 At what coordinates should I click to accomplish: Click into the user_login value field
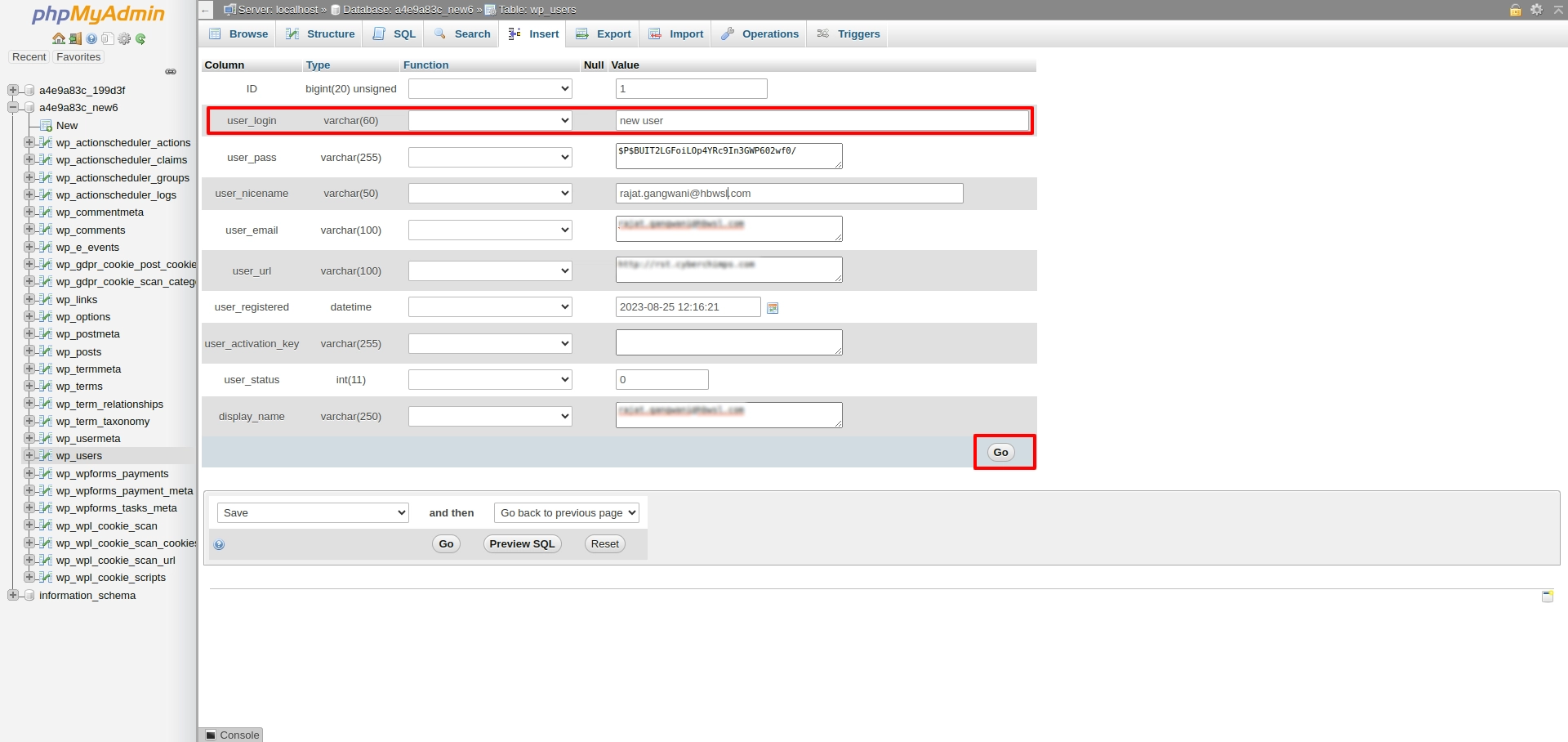click(822, 120)
